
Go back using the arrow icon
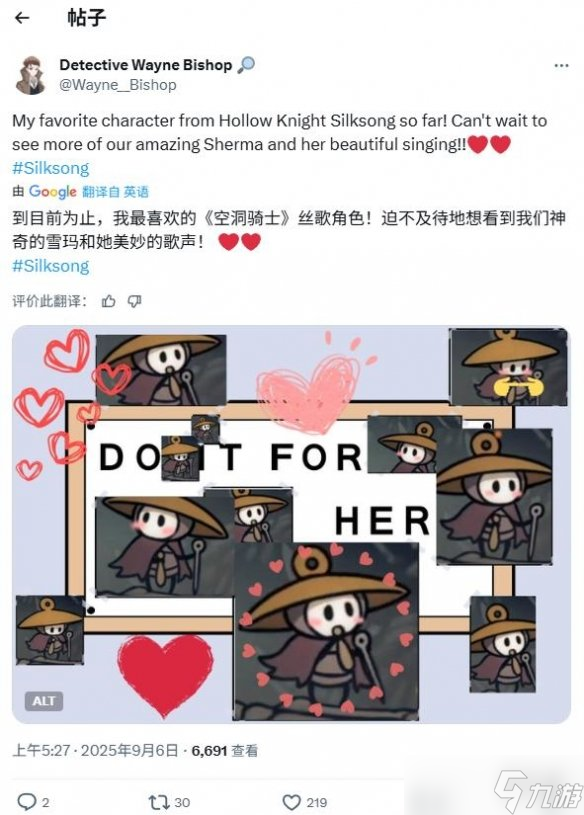(x=22, y=18)
